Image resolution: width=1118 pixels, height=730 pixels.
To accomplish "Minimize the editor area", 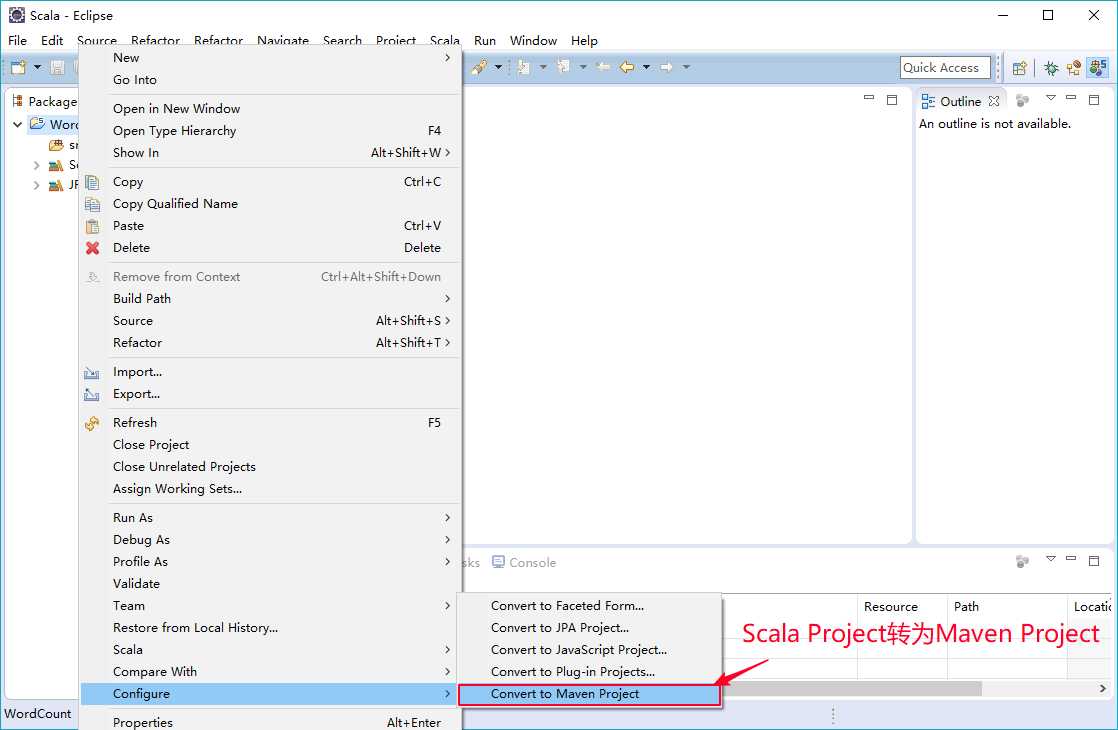I will [x=868, y=98].
